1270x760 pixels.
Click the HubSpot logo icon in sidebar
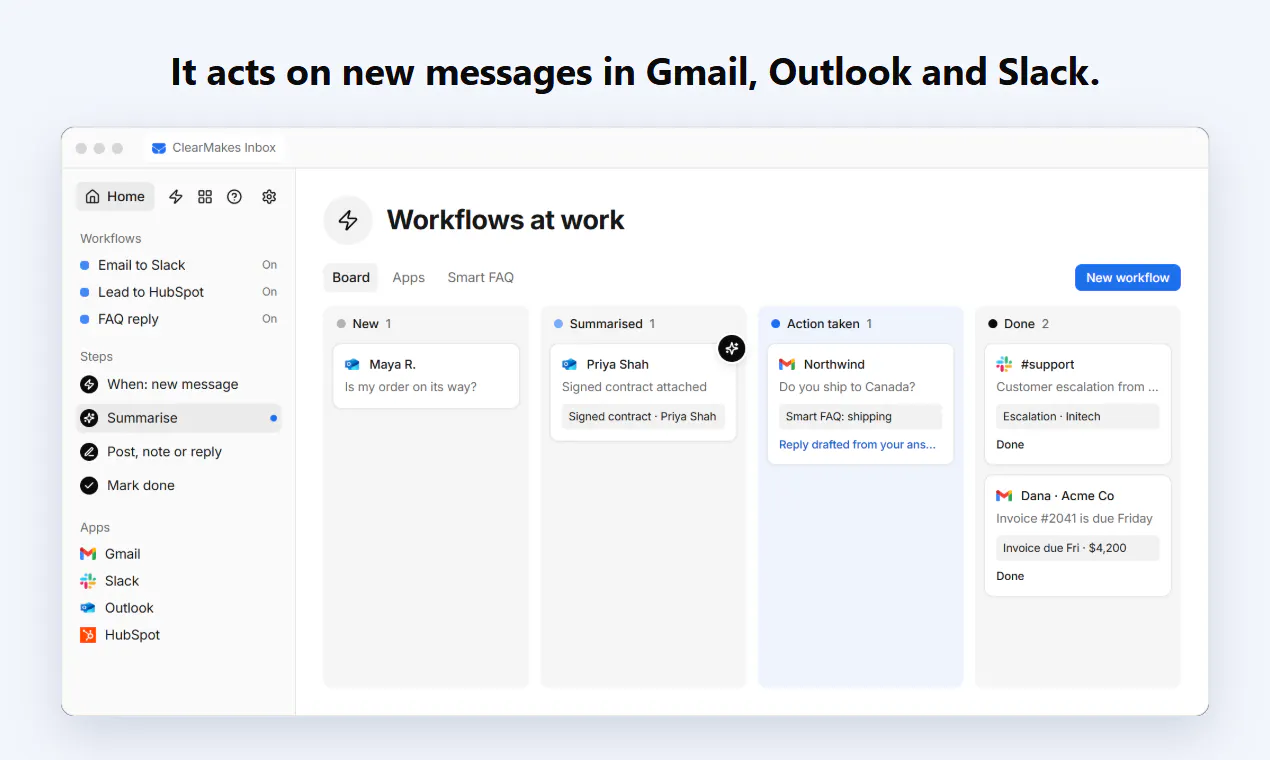88,635
